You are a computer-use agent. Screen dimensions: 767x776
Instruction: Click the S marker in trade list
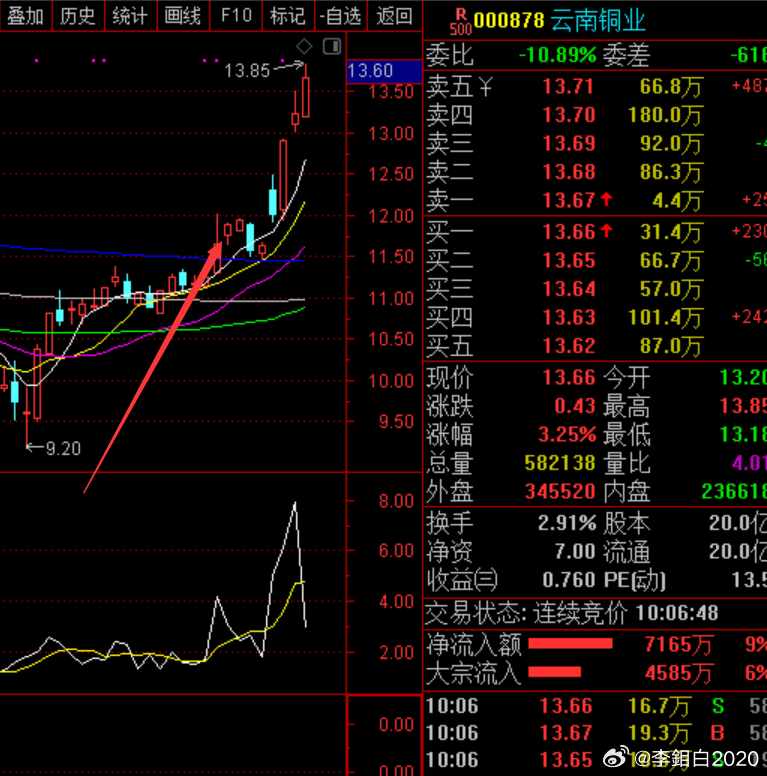[719, 707]
